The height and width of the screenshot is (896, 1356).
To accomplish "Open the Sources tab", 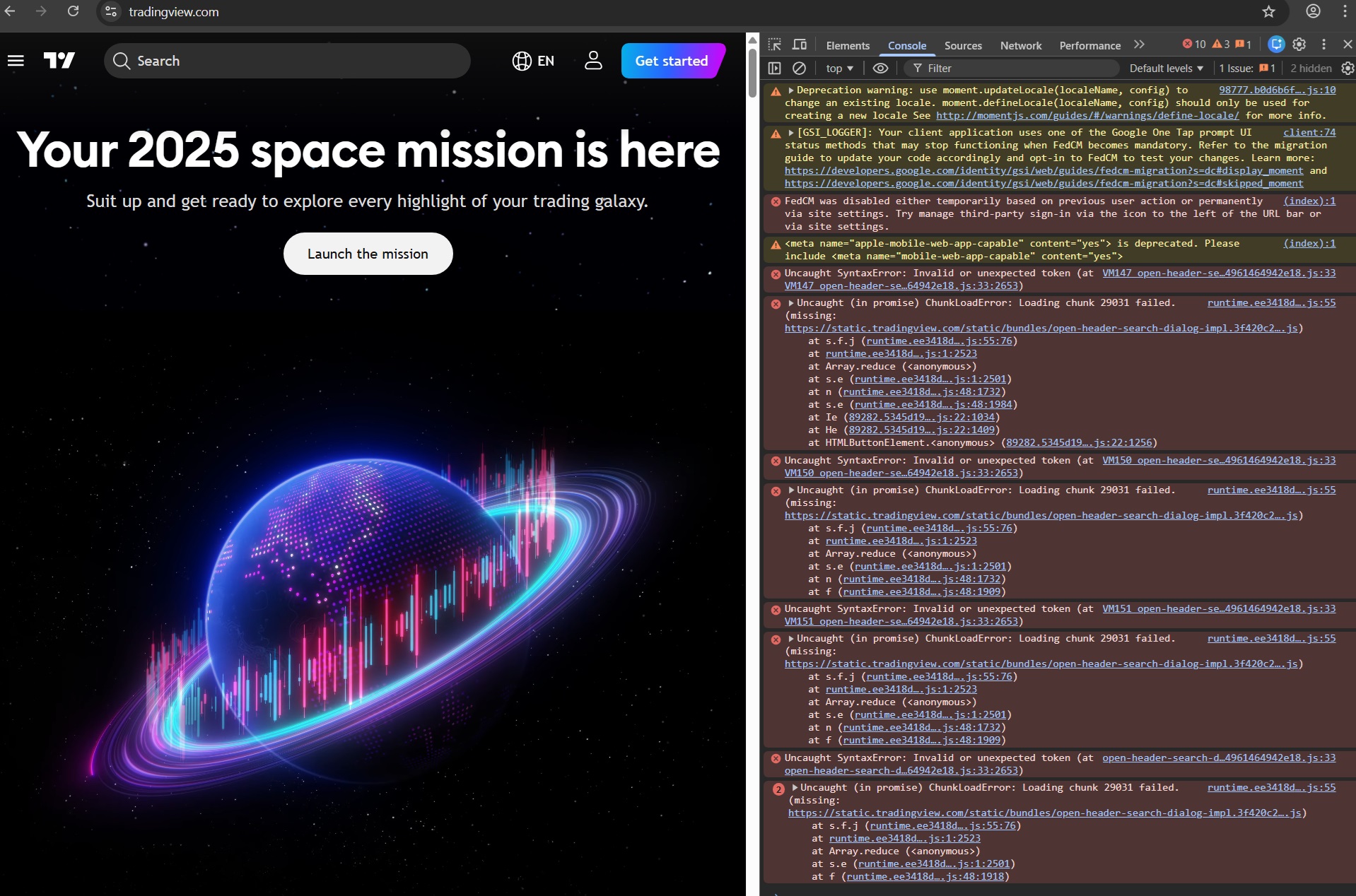I will pyautogui.click(x=963, y=45).
